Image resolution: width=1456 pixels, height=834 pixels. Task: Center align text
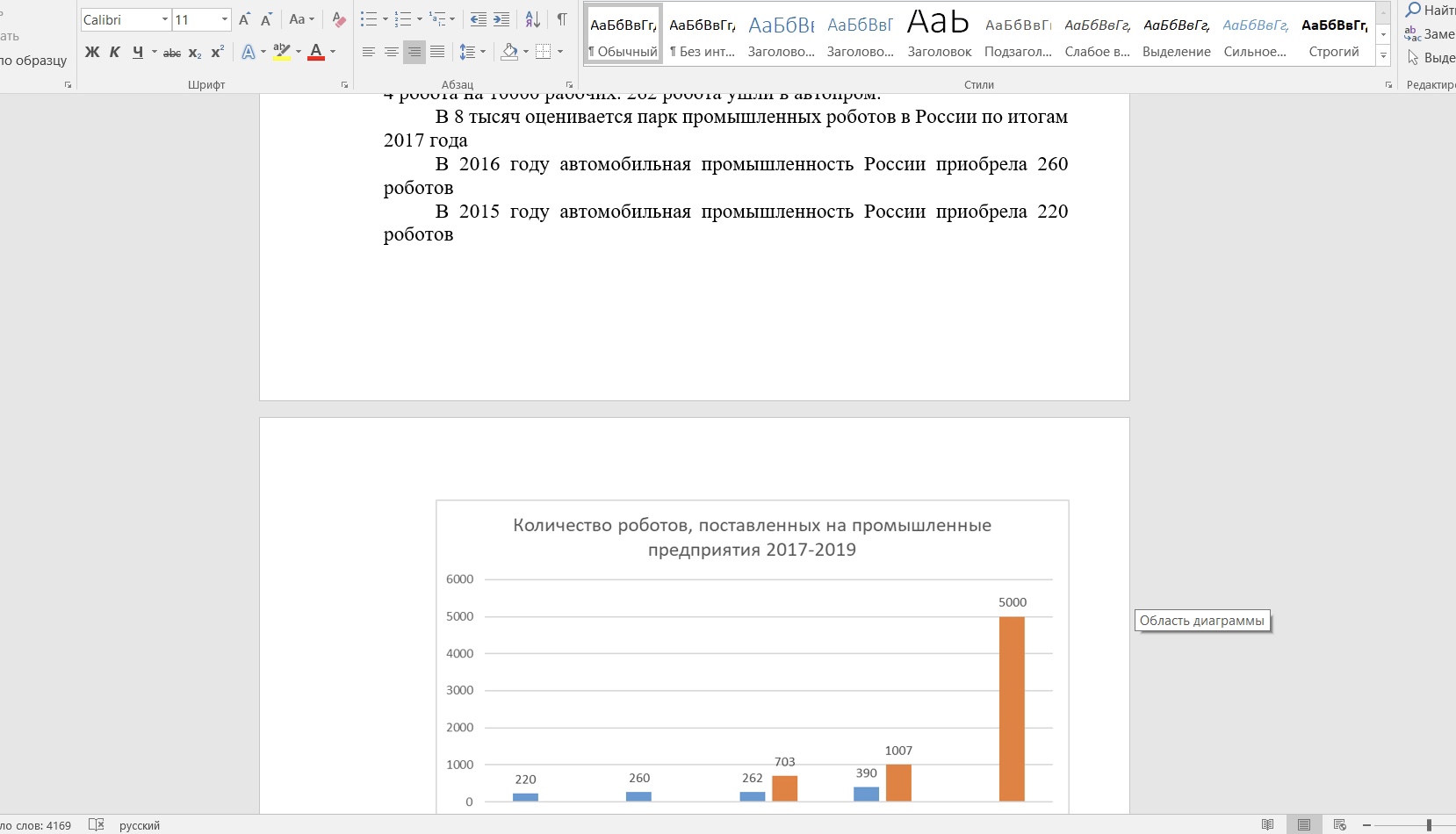pyautogui.click(x=392, y=52)
